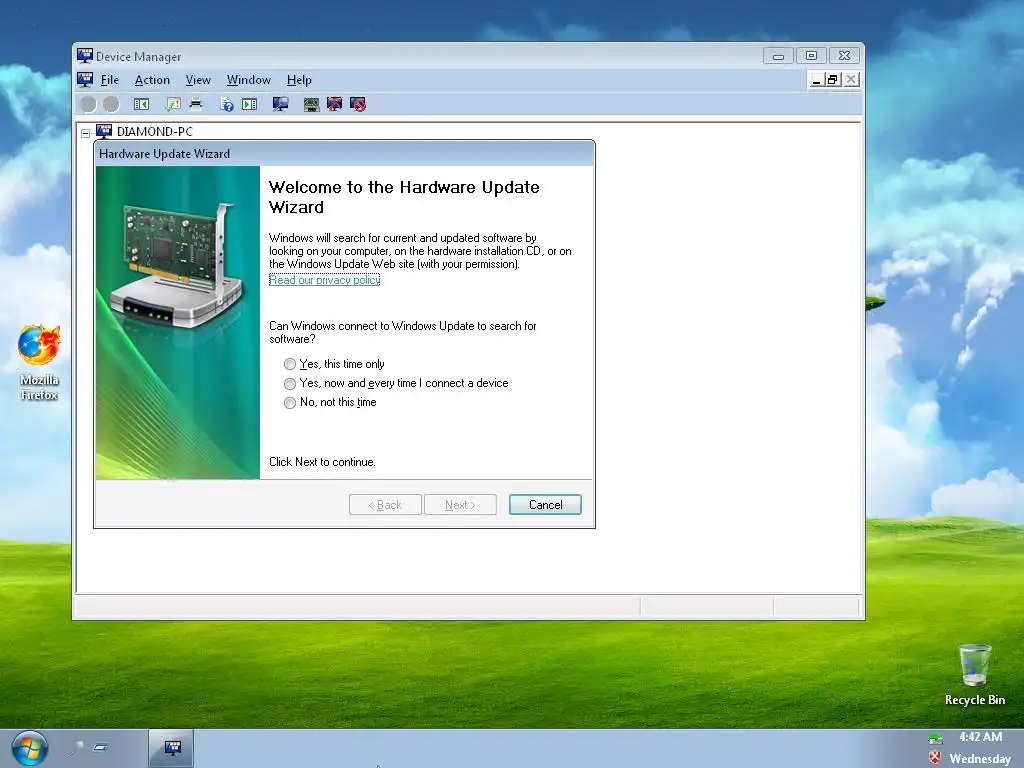Click Update Driver Software toolbar icon
The width and height of the screenshot is (1024, 768).
tap(312, 104)
